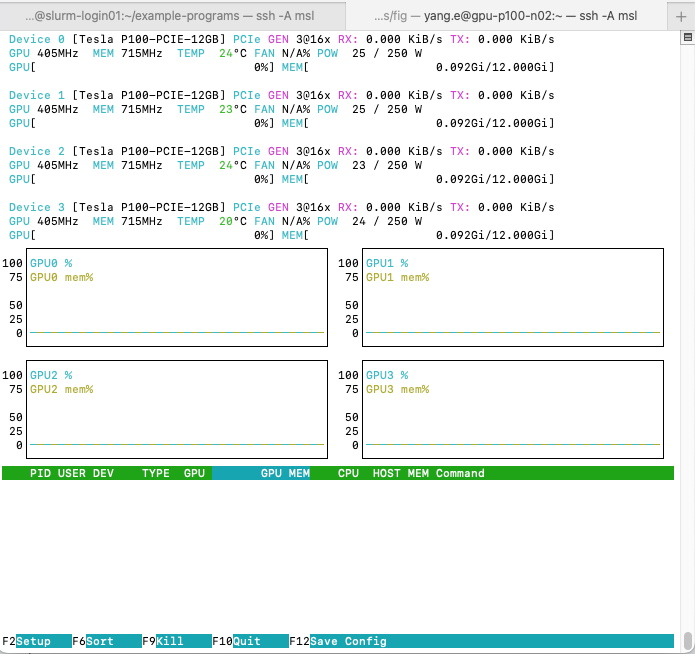This screenshot has width=695, height=654.
Task: Click the GPU0 % graph legend
Action: [51, 263]
